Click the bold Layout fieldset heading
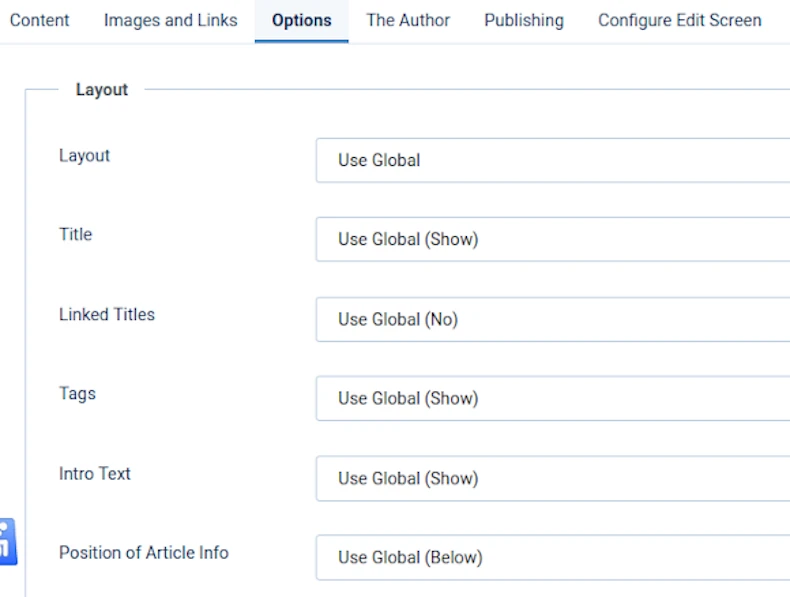Image resolution: width=790 pixels, height=597 pixels. point(102,90)
